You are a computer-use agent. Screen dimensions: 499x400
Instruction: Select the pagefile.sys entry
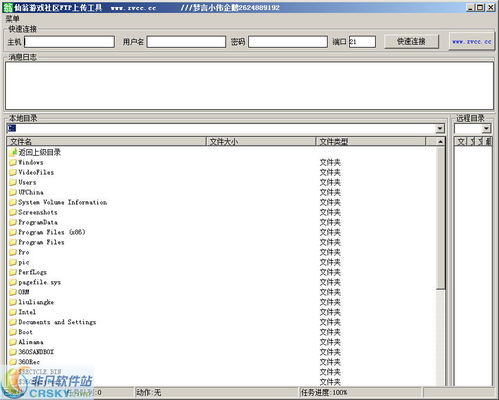(x=39, y=282)
